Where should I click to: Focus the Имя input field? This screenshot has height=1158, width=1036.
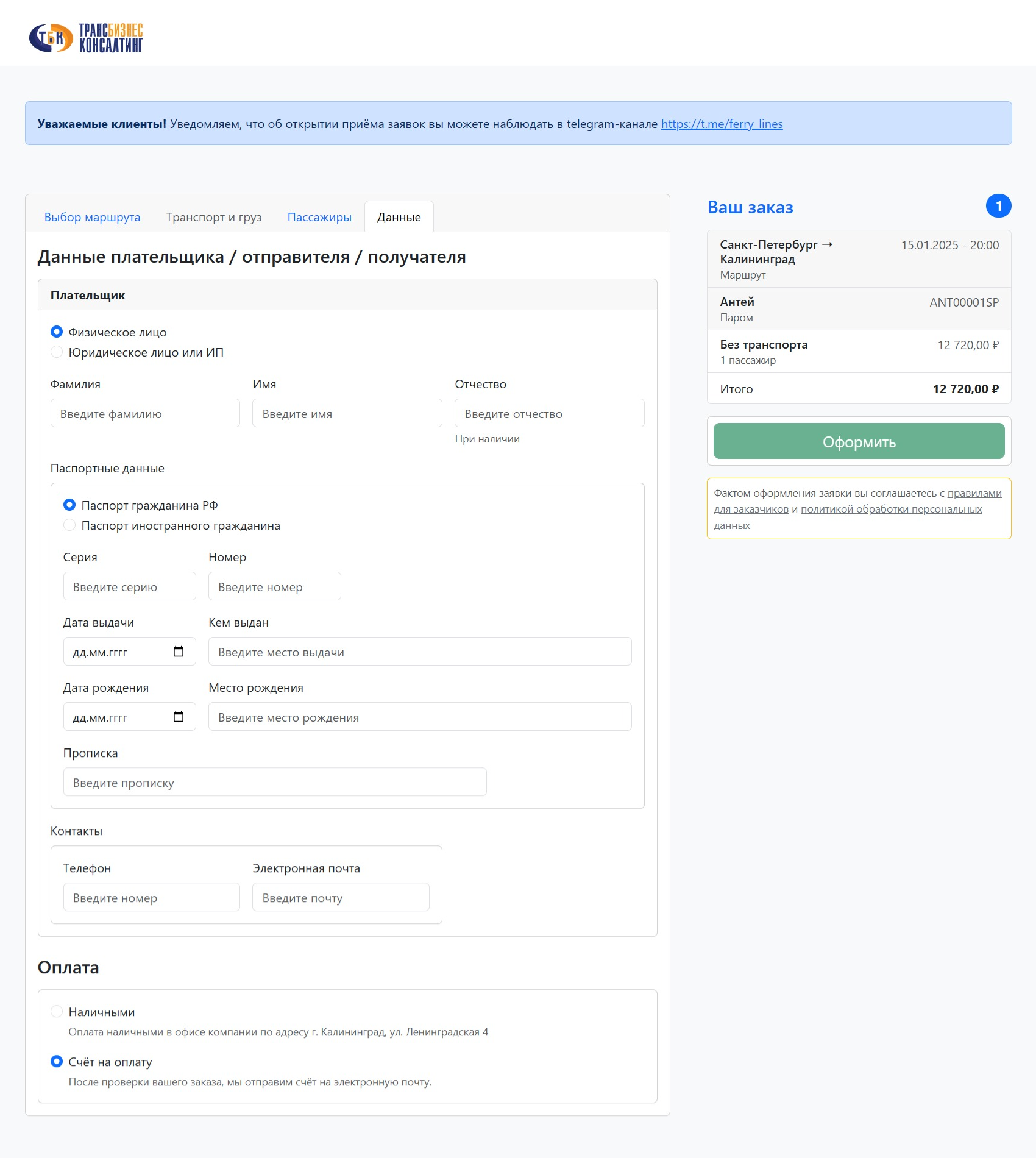point(347,413)
